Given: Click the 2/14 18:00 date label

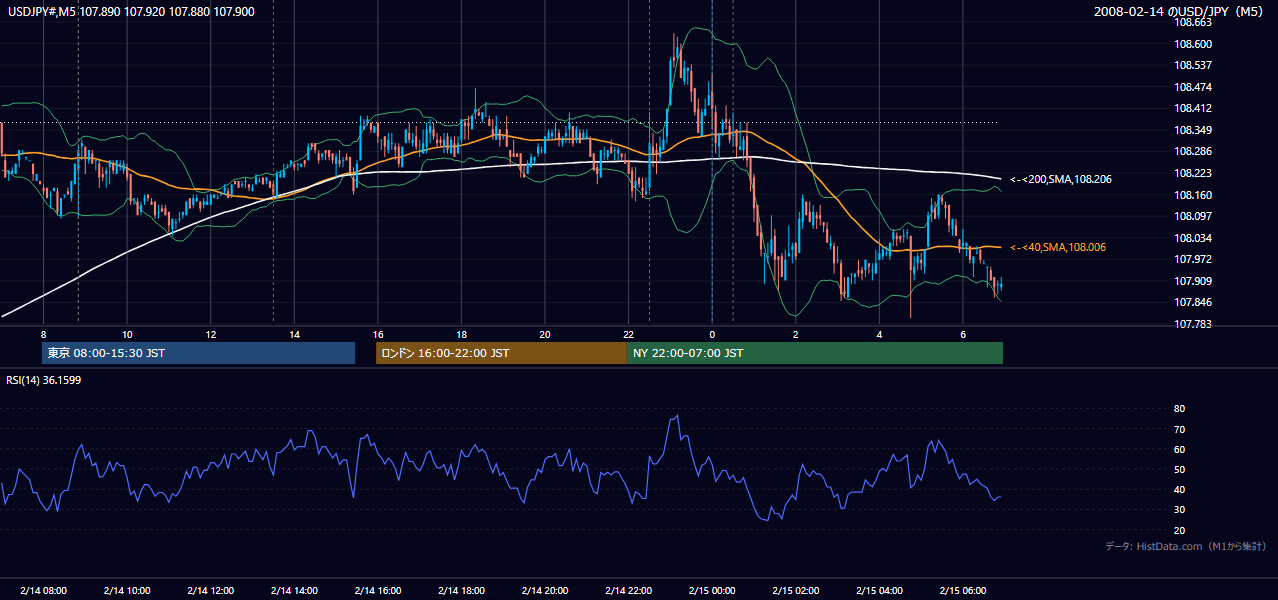Looking at the screenshot, I should pyautogui.click(x=461, y=591).
